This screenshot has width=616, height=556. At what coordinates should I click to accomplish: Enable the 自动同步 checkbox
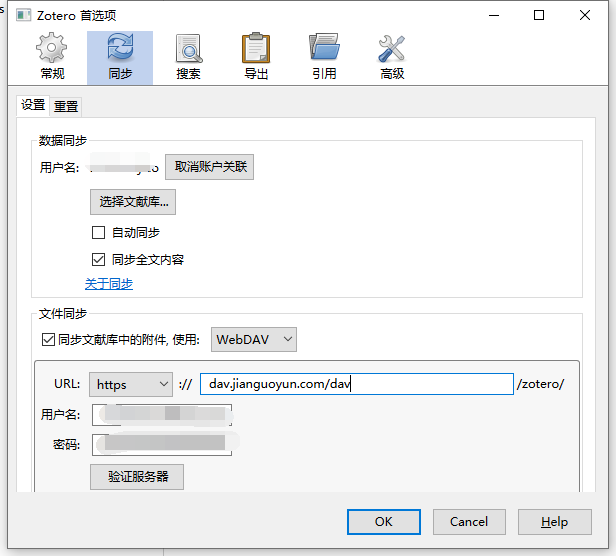tap(98, 233)
